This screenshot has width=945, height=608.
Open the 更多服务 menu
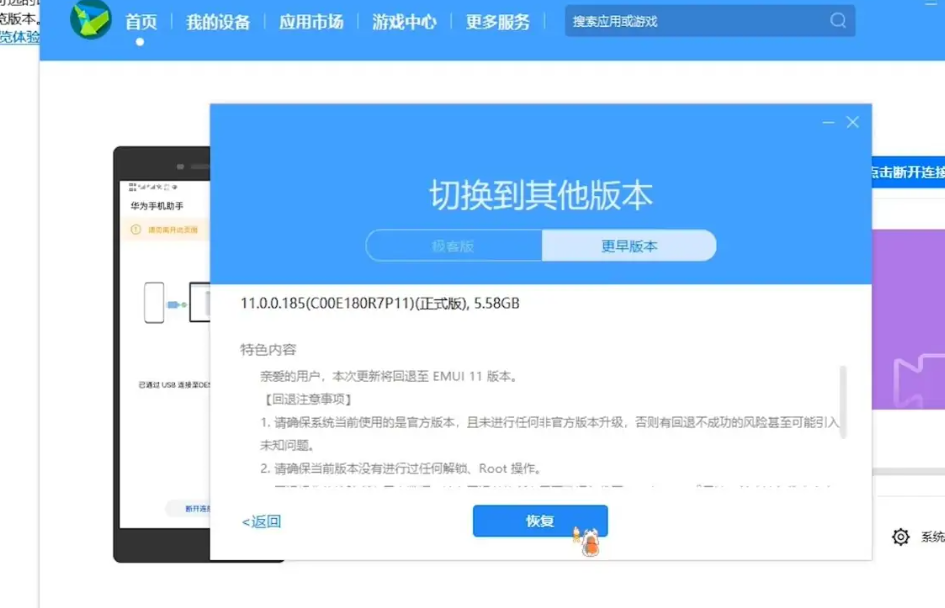[498, 22]
